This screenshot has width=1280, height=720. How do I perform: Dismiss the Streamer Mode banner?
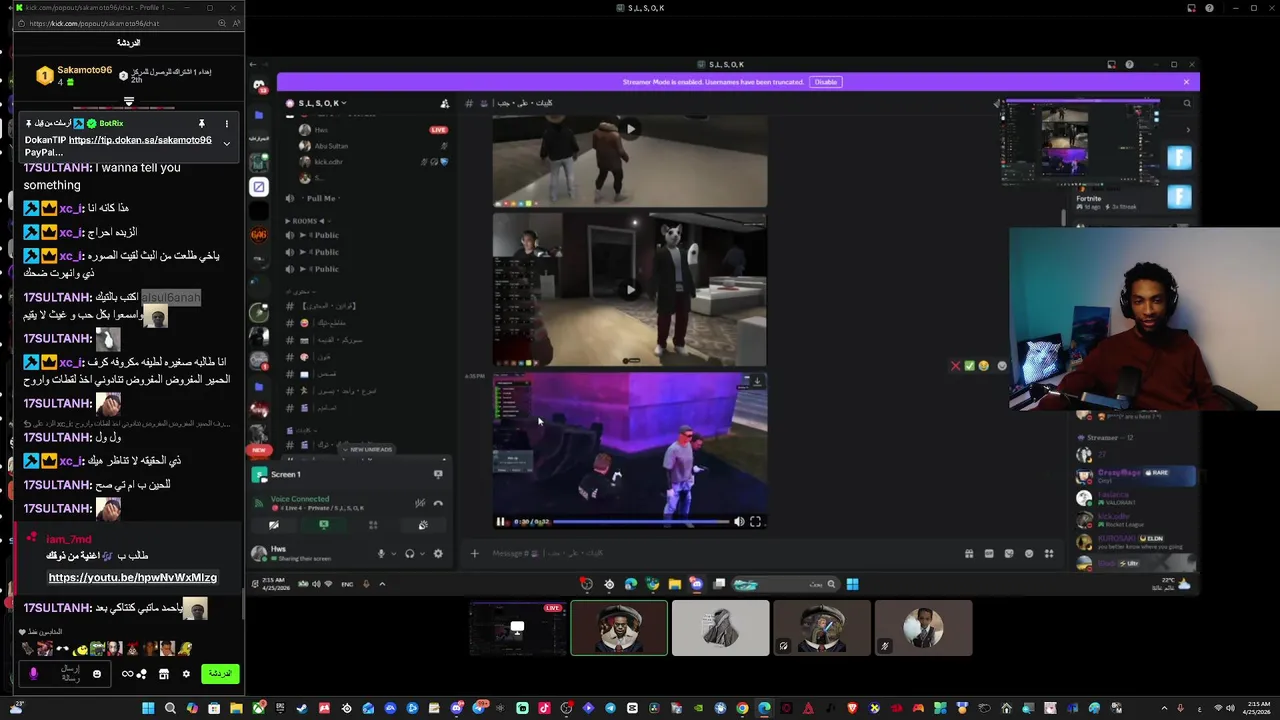pos(1186,82)
